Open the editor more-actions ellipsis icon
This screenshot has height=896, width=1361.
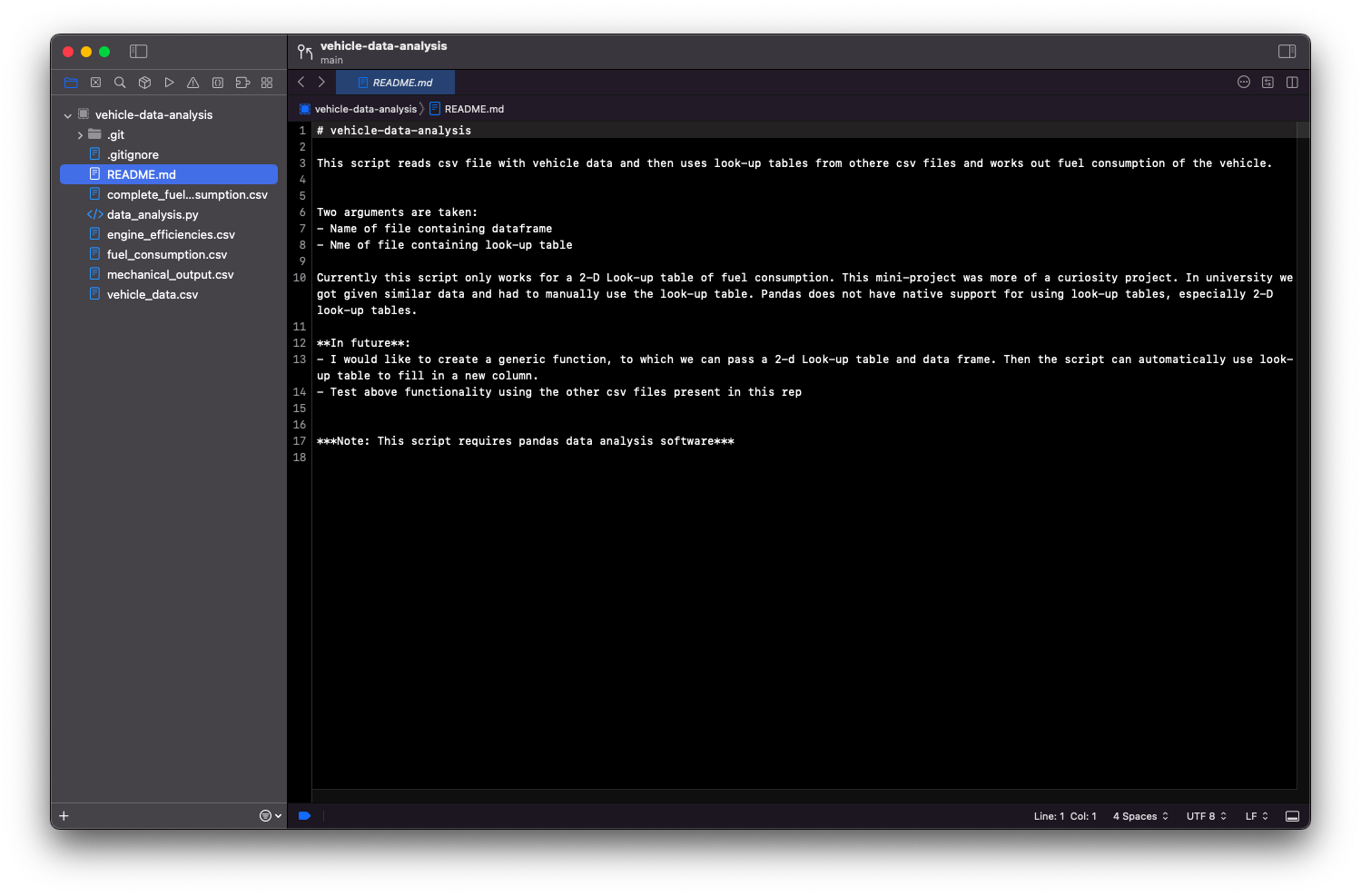coord(1243,82)
